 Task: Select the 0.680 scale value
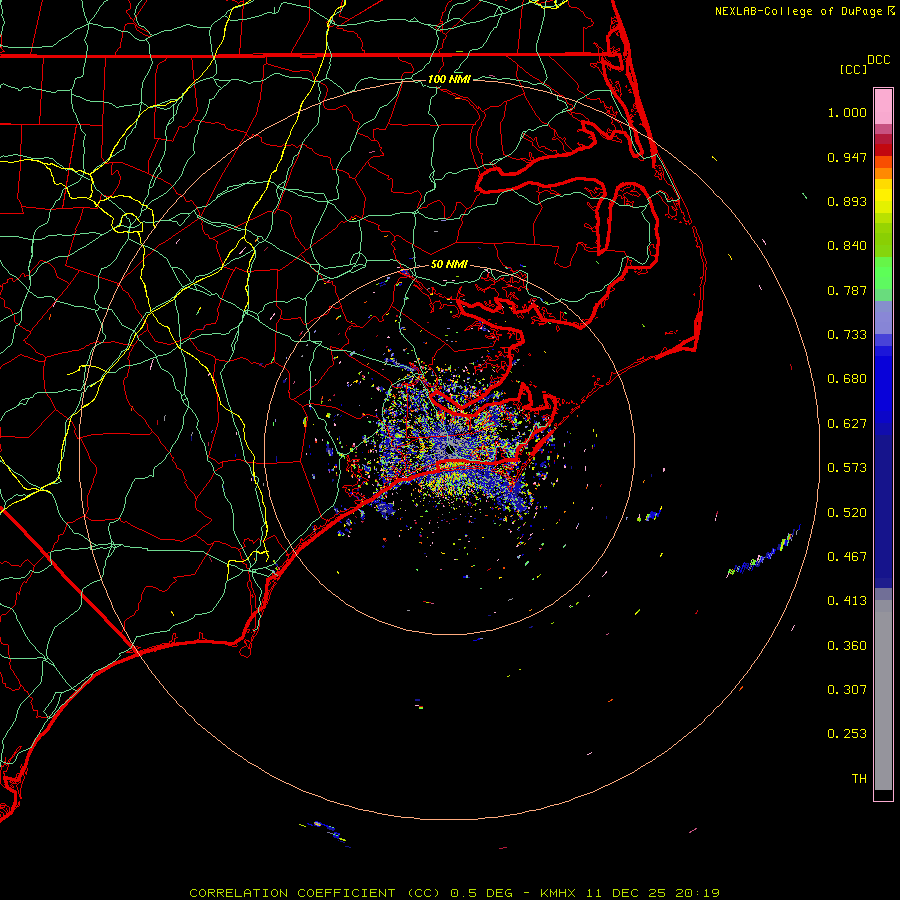coord(847,379)
